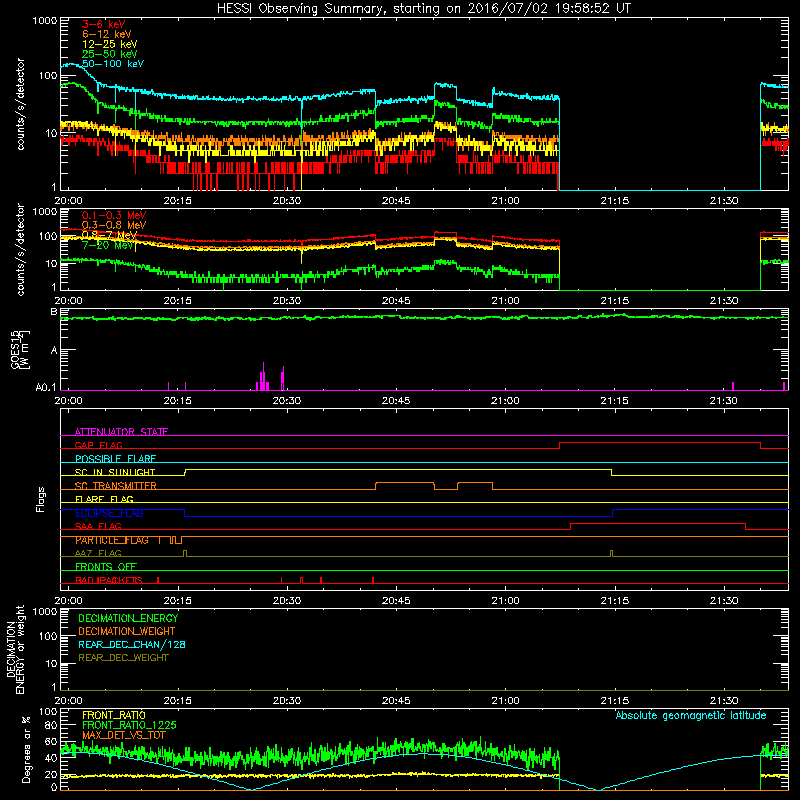Click the GOES15 axis label

pyautogui.click(x=20, y=349)
